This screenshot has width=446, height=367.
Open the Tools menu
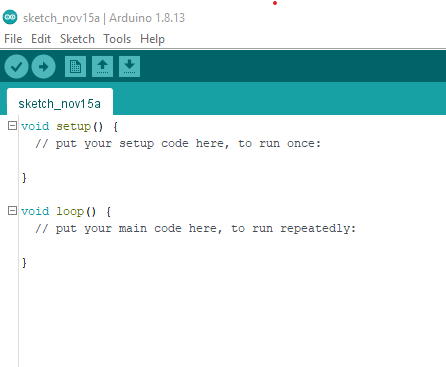(x=117, y=39)
